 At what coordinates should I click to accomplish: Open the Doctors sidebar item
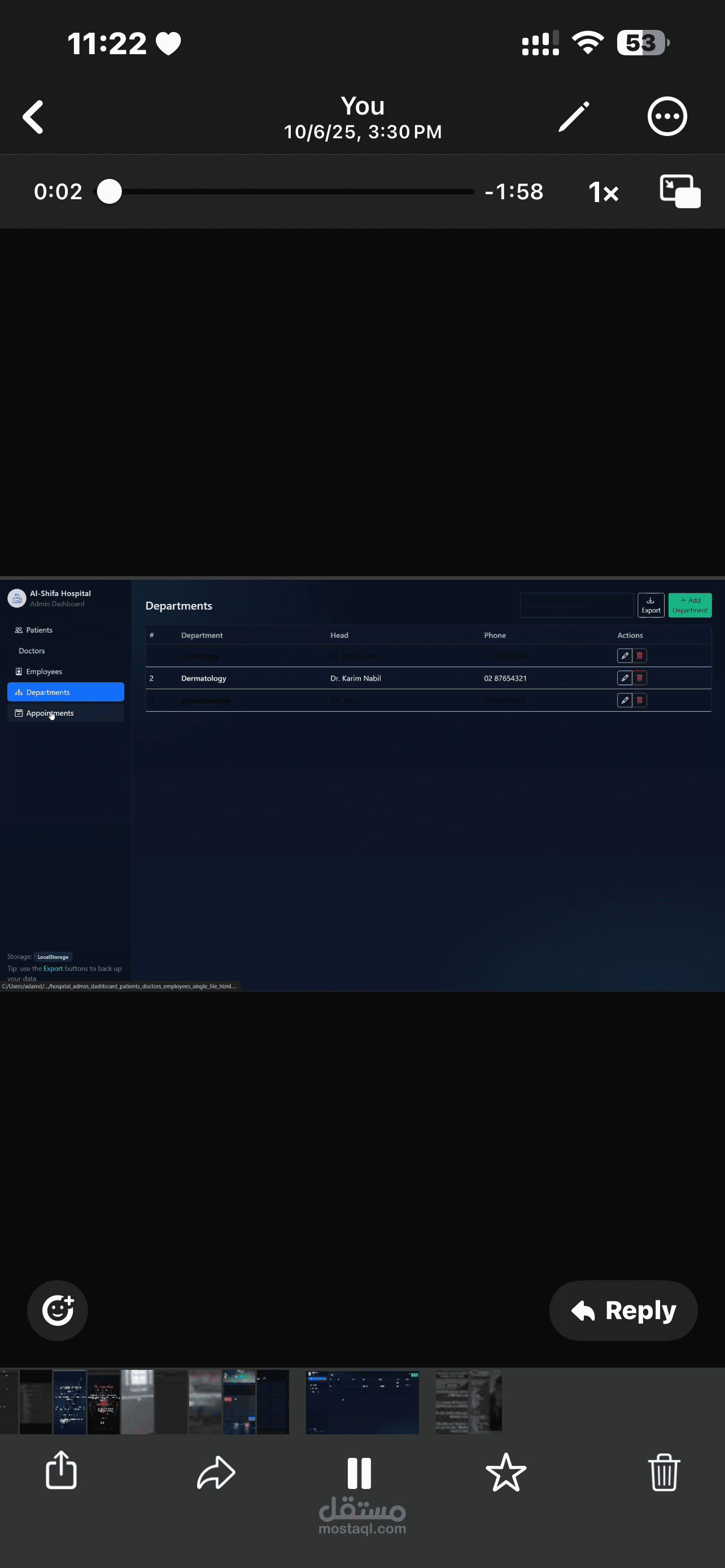tap(65, 651)
